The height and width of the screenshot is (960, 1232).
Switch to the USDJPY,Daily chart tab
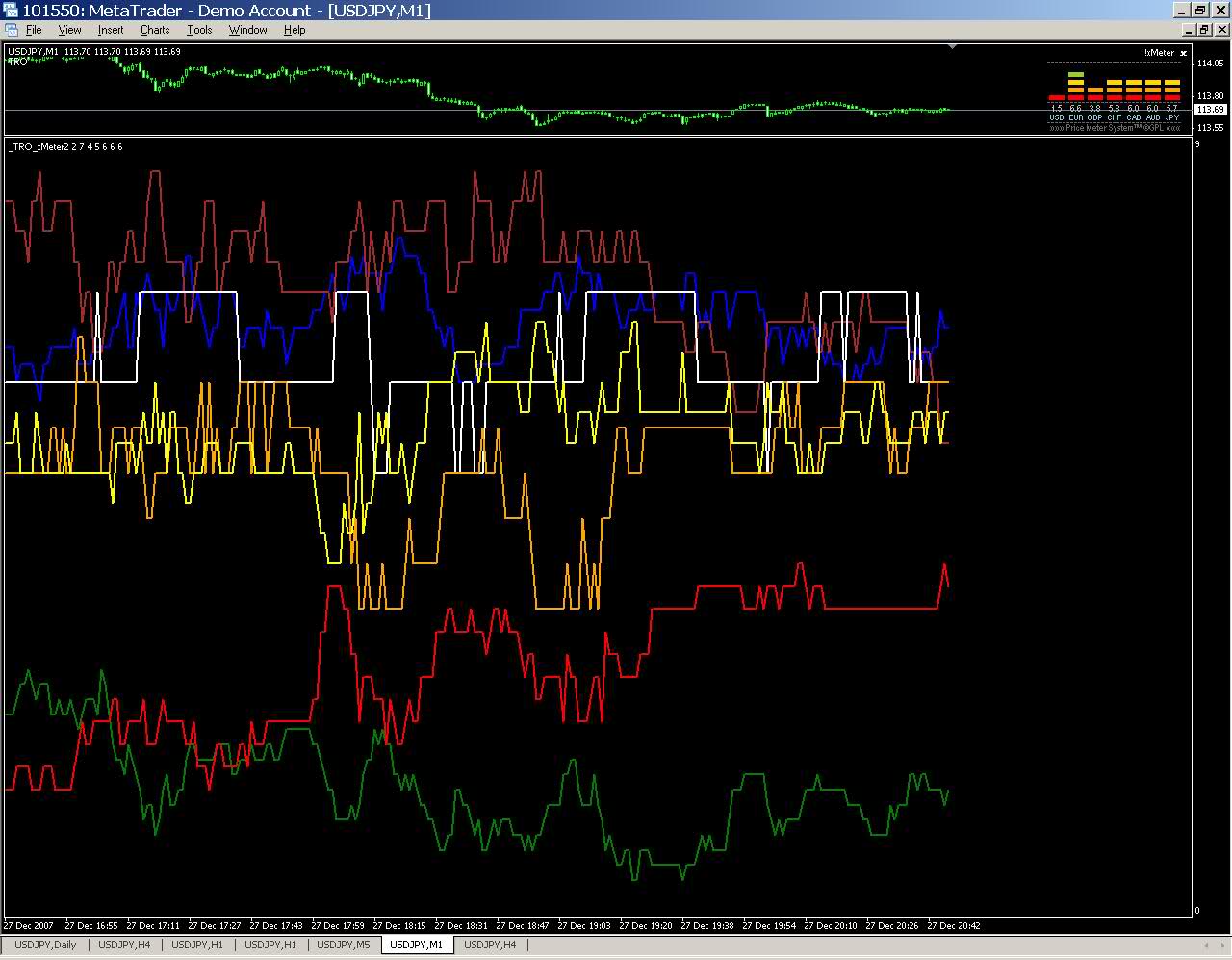click(45, 945)
